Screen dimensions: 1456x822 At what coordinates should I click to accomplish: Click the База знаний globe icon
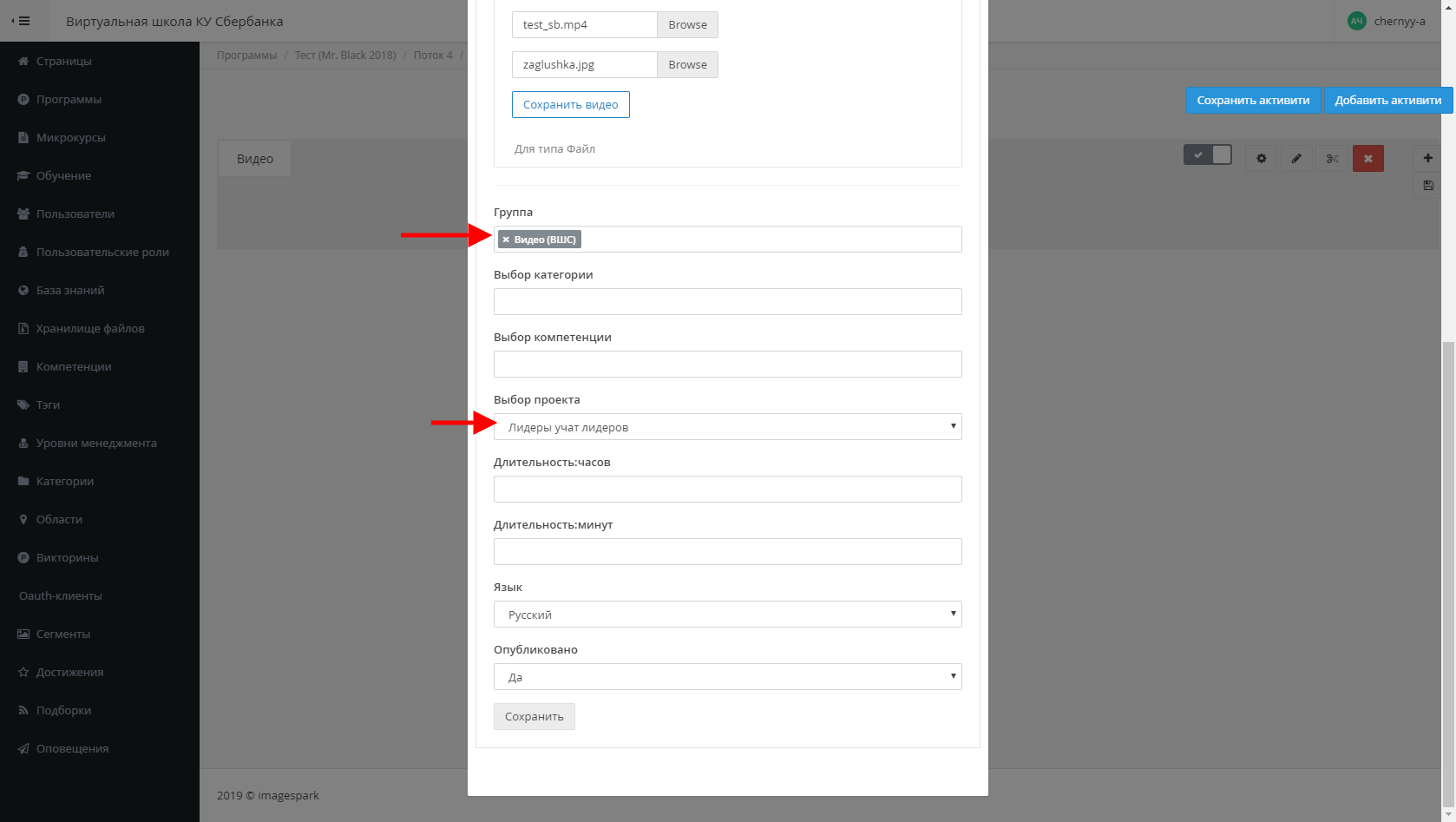tap(23, 290)
